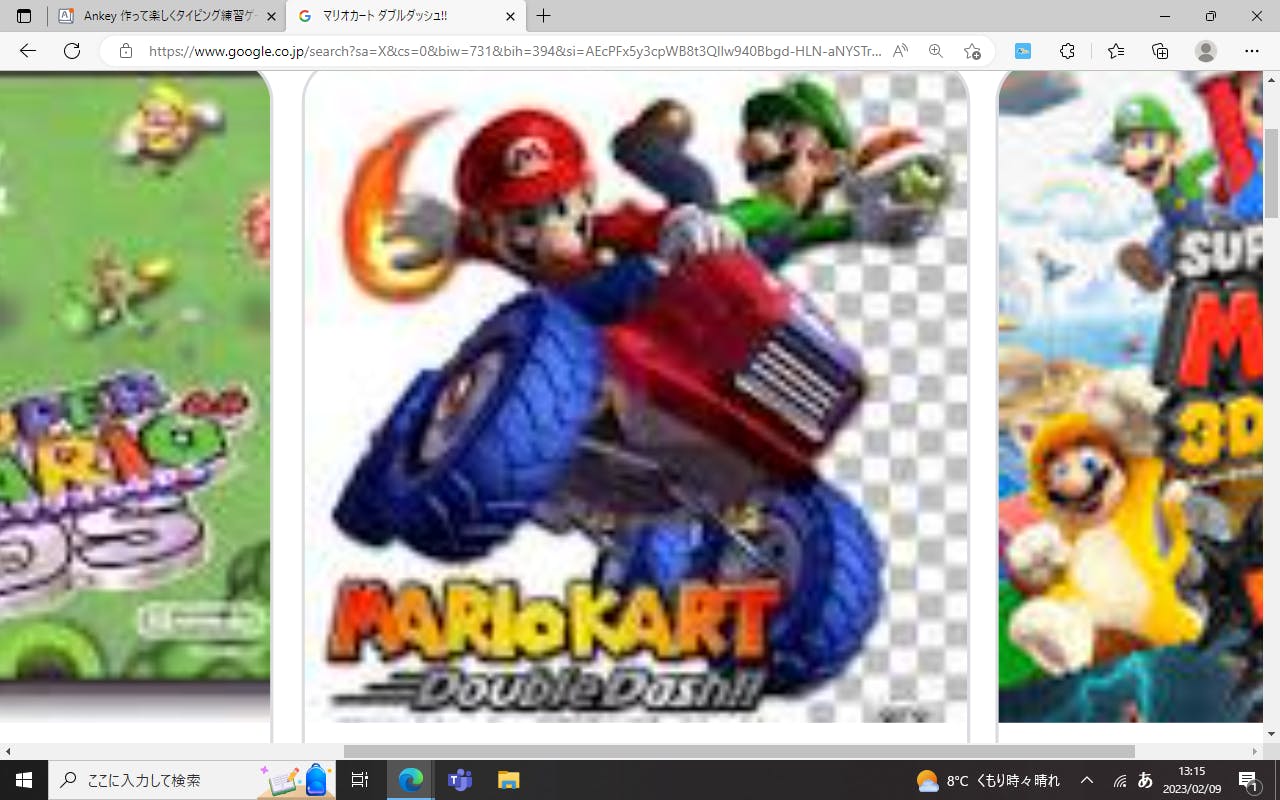
Task: Refresh the current page
Action: tap(71, 51)
